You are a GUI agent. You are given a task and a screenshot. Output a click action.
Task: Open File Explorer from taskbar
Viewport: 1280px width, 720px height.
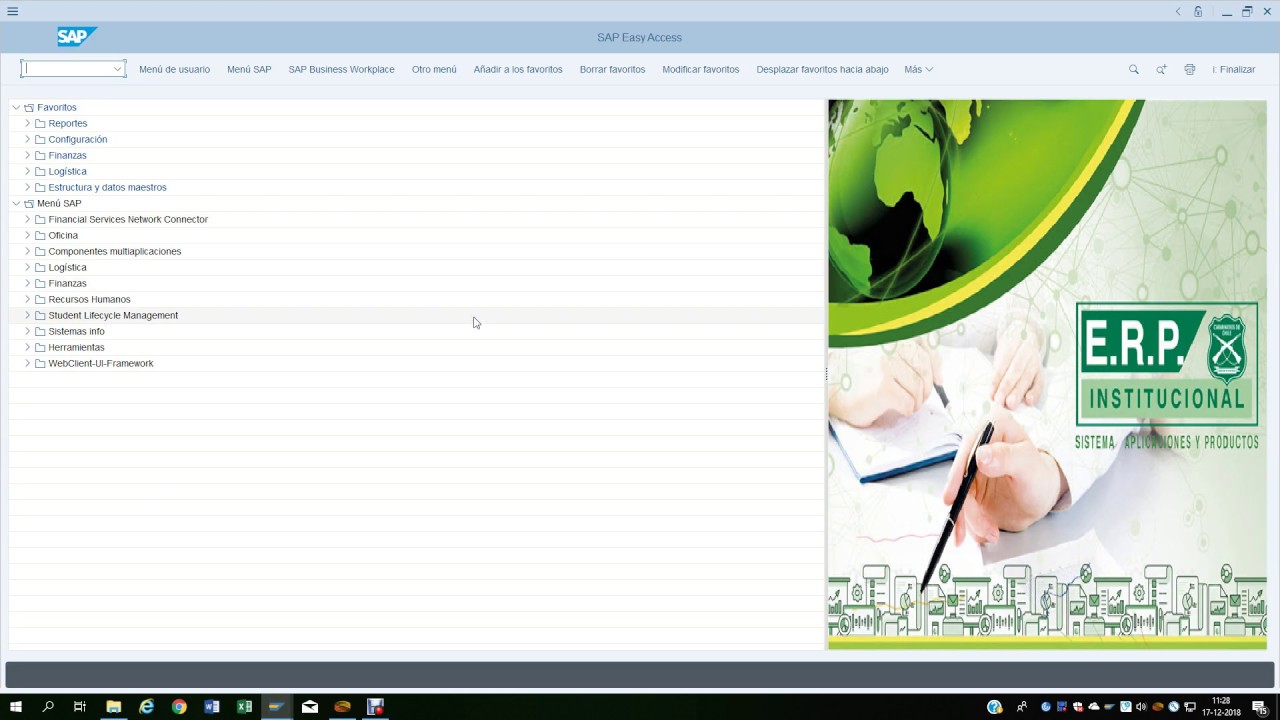coord(114,706)
